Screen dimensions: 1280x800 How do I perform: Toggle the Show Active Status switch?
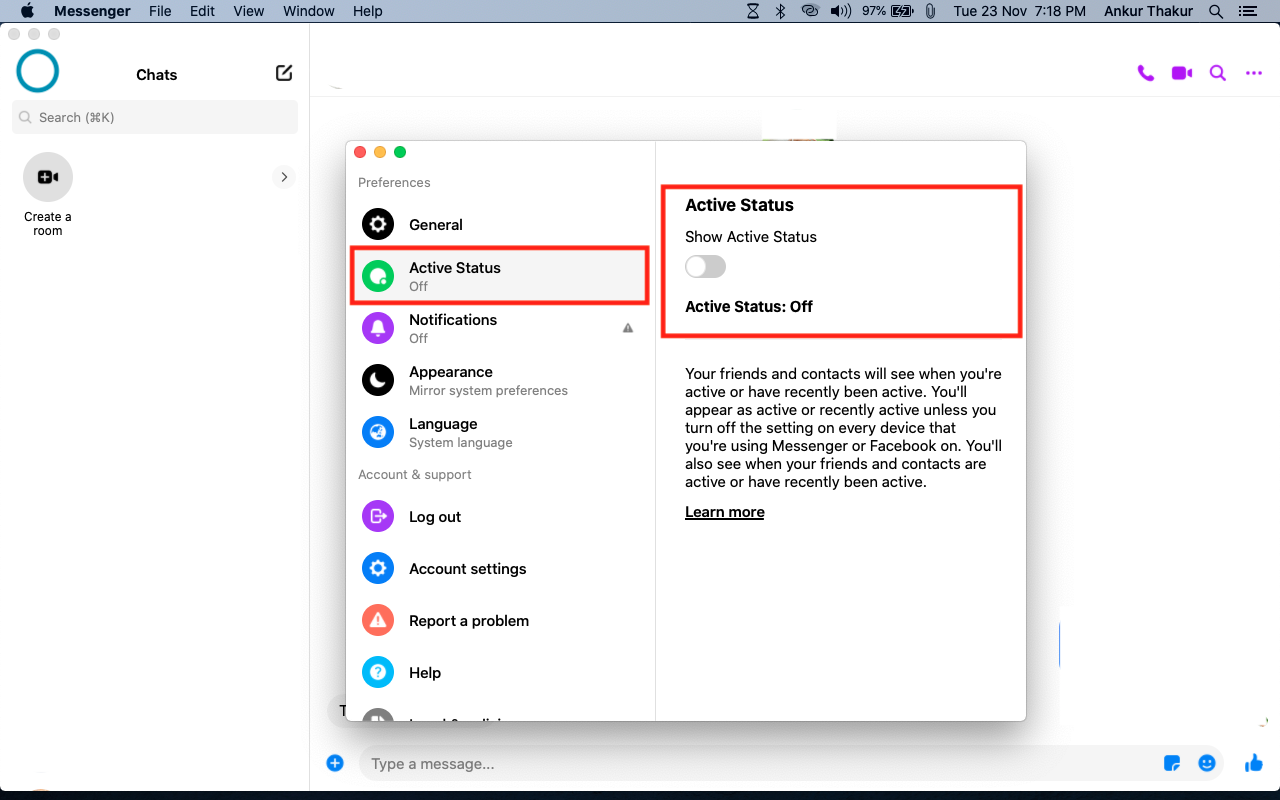click(705, 267)
